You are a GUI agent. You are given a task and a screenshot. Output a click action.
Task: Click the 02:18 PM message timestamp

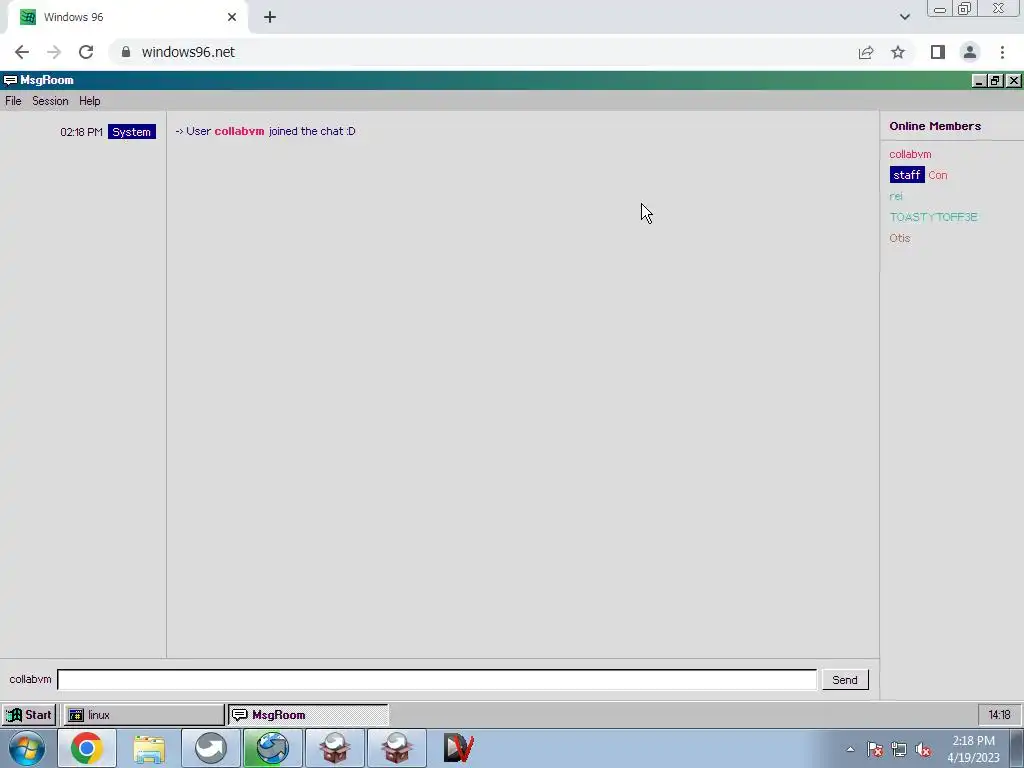[x=81, y=132]
